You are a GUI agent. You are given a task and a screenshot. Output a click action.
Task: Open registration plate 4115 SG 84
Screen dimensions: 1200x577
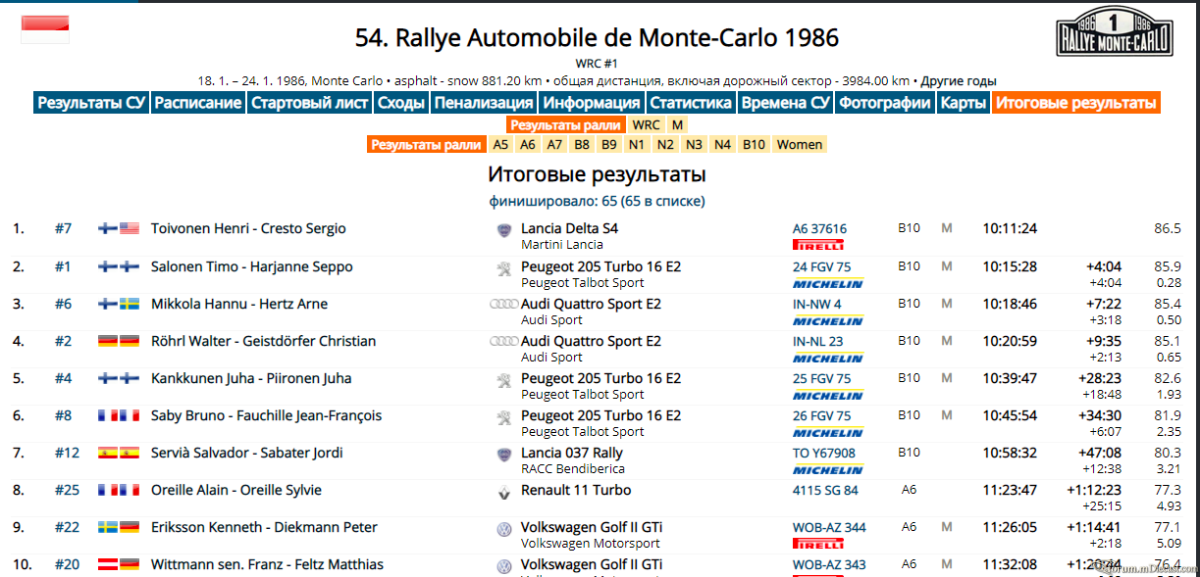[x=825, y=491]
